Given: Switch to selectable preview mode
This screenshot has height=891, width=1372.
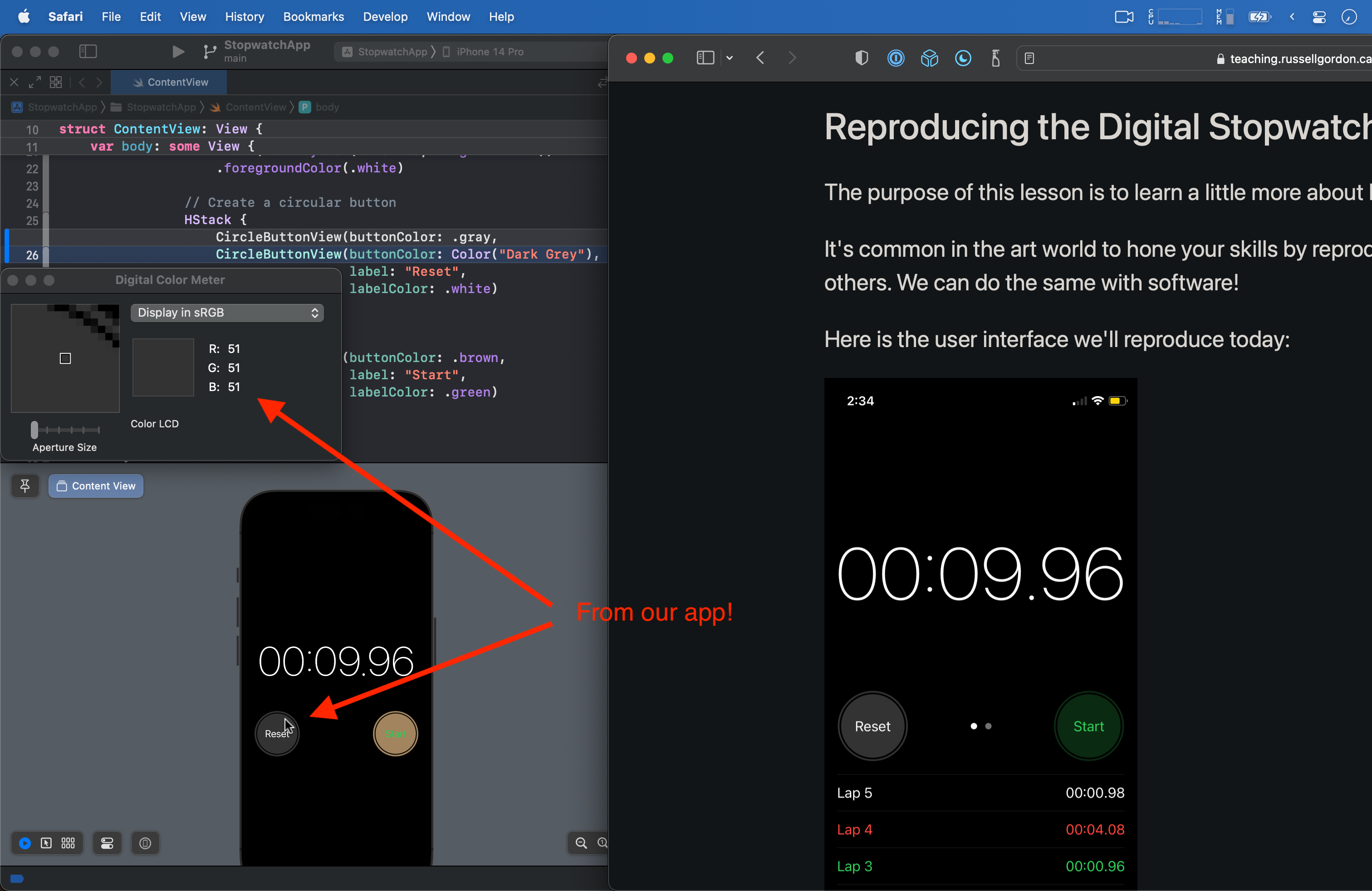Looking at the screenshot, I should tap(46, 843).
